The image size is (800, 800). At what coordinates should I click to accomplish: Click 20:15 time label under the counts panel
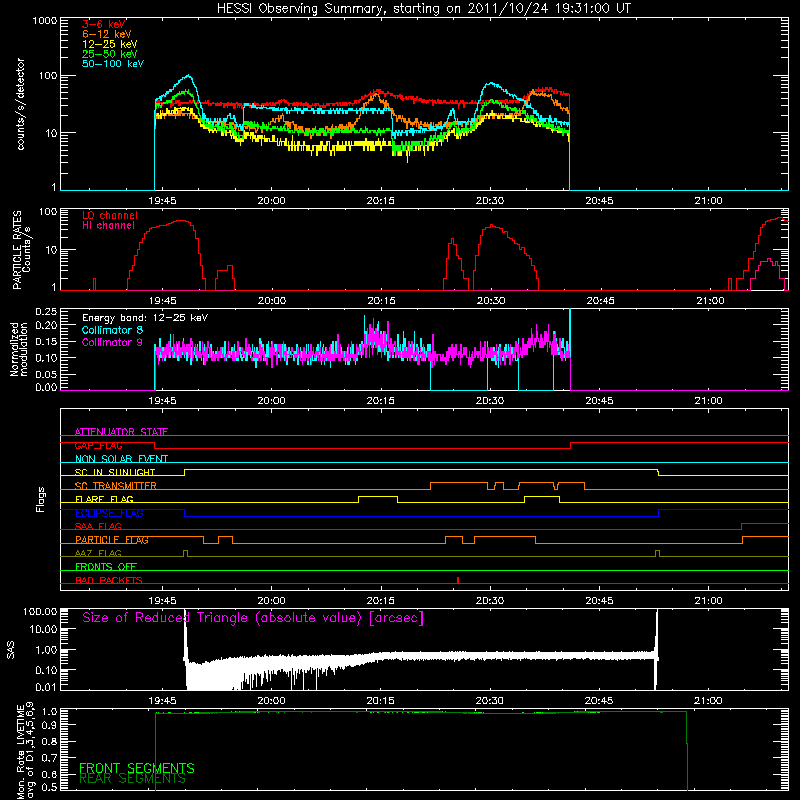pos(381,201)
